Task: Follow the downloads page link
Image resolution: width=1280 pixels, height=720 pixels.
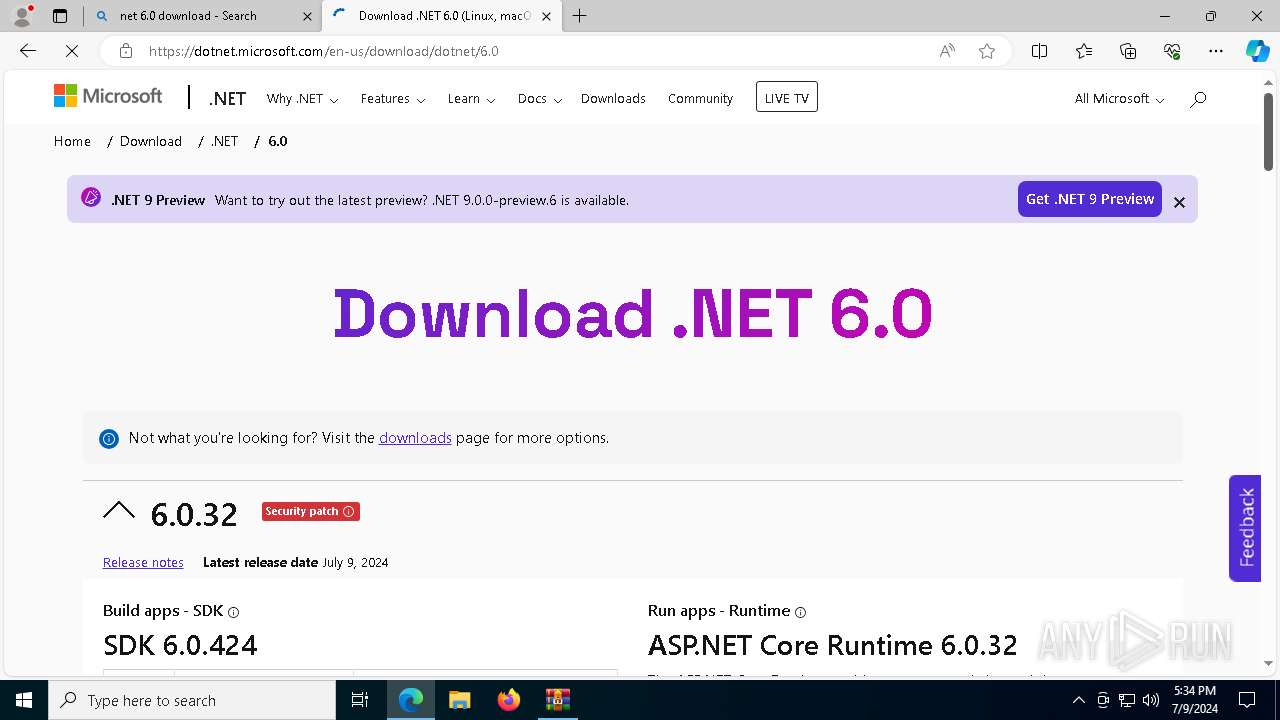Action: (415, 438)
